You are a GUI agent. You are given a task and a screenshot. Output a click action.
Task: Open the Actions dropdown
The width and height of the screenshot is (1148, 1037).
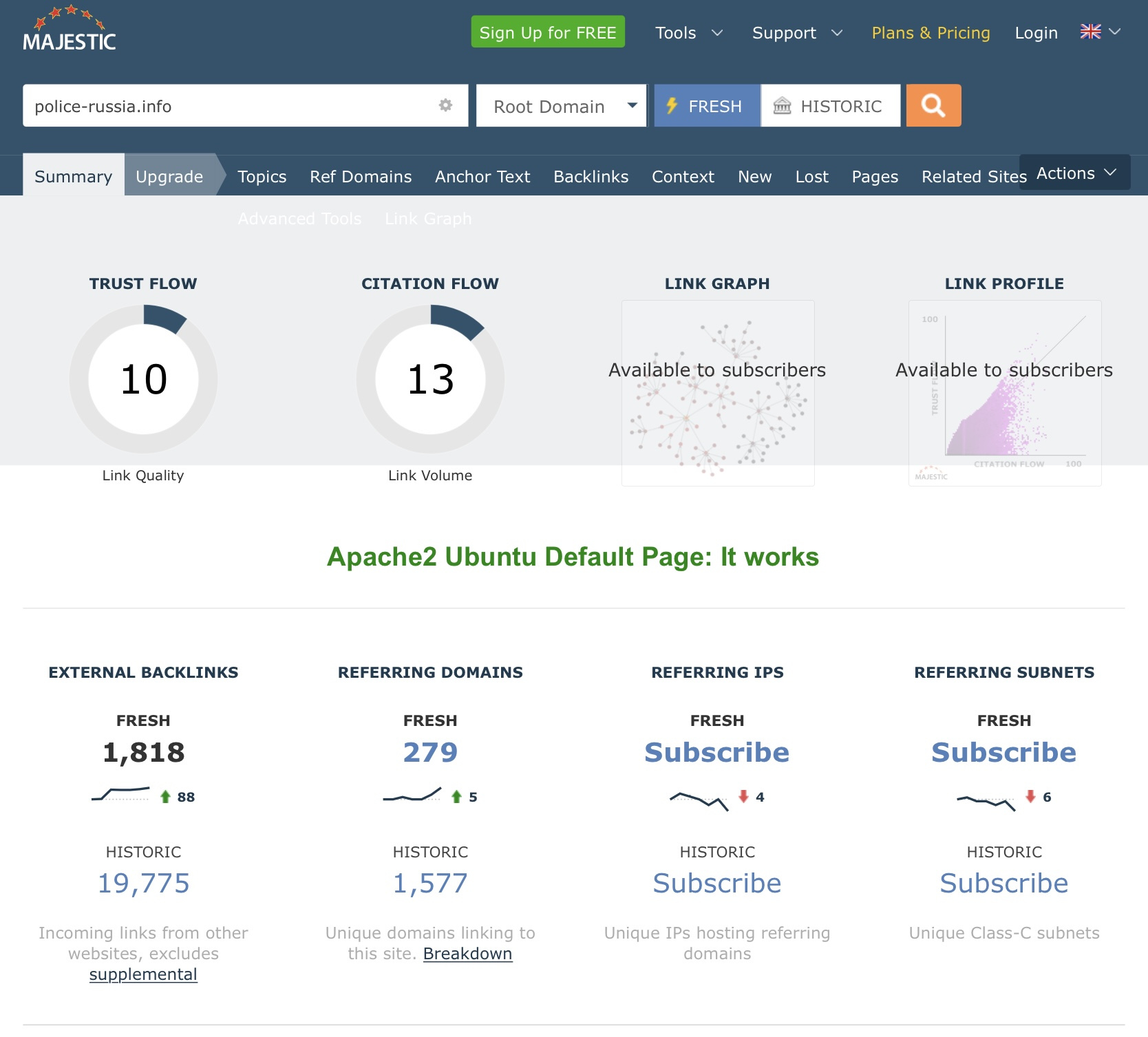pyautogui.click(x=1075, y=173)
